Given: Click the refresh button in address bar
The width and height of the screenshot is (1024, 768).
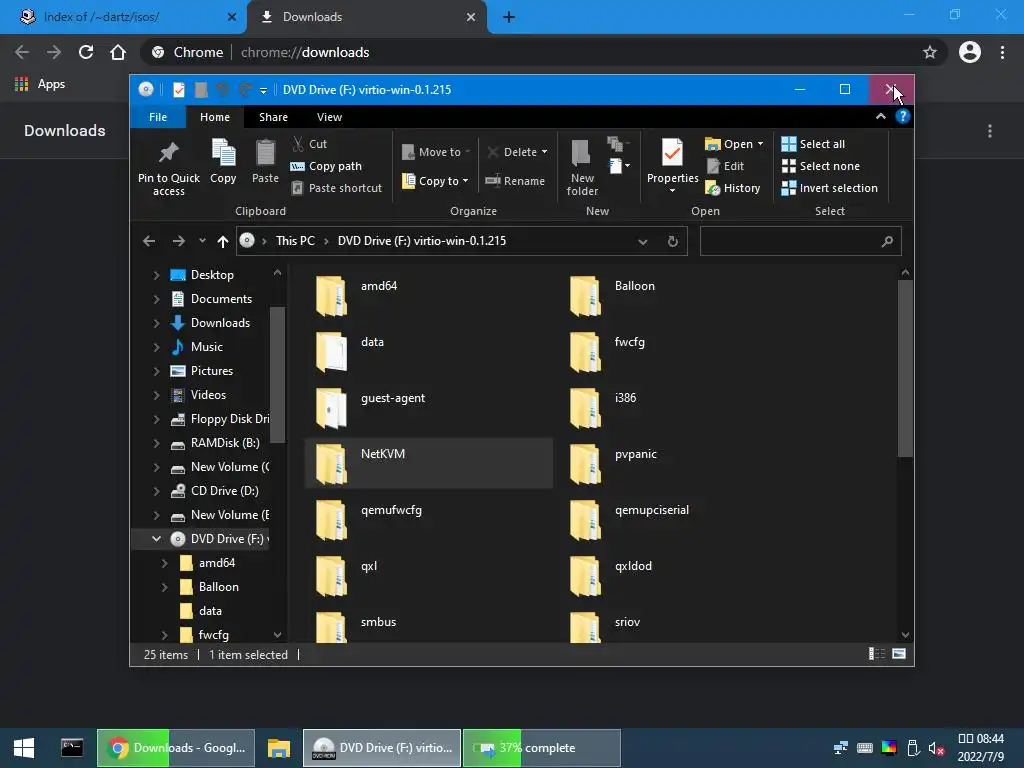Looking at the screenshot, I should coord(673,241).
